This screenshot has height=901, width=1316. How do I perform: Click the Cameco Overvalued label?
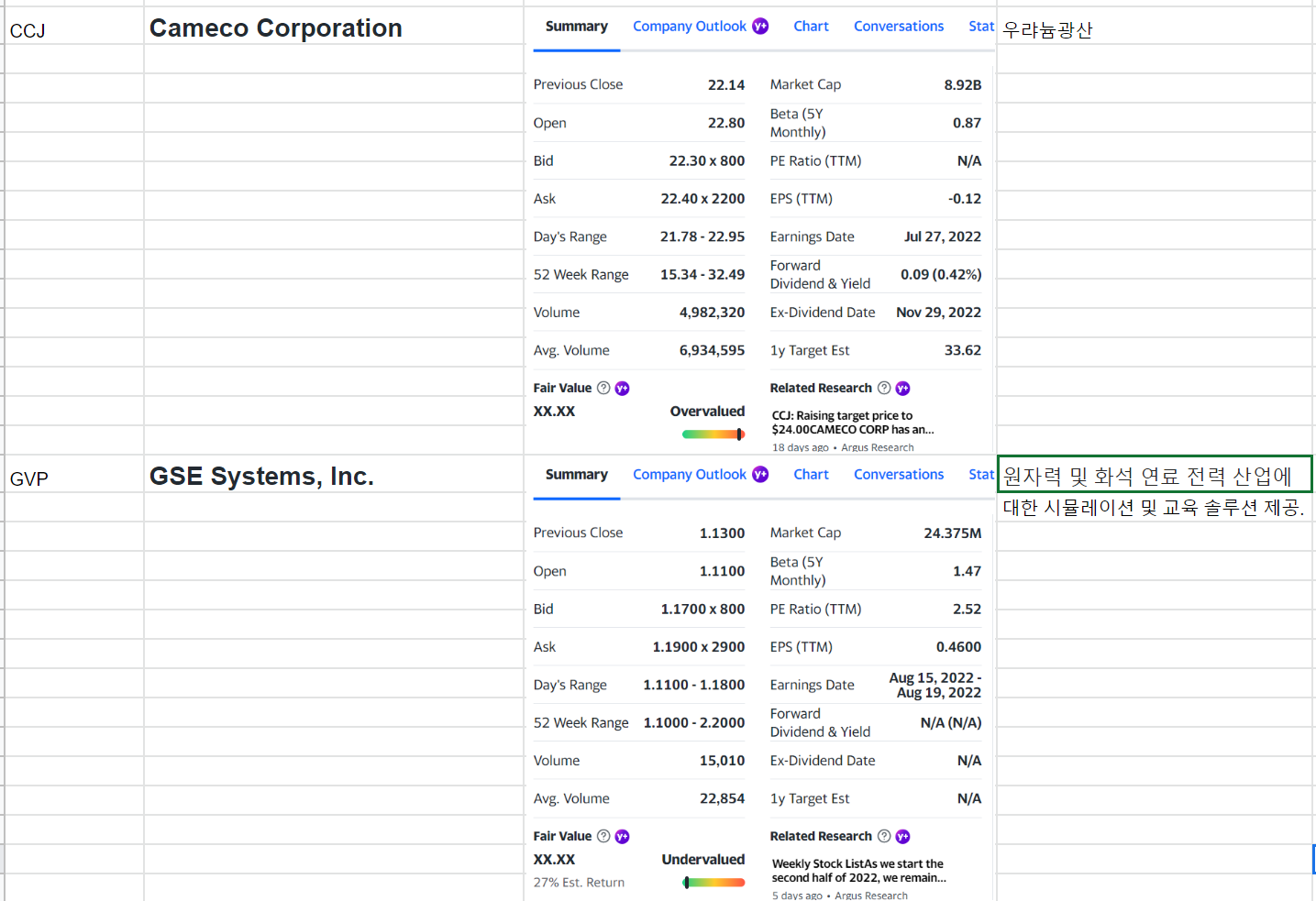pyautogui.click(x=707, y=411)
